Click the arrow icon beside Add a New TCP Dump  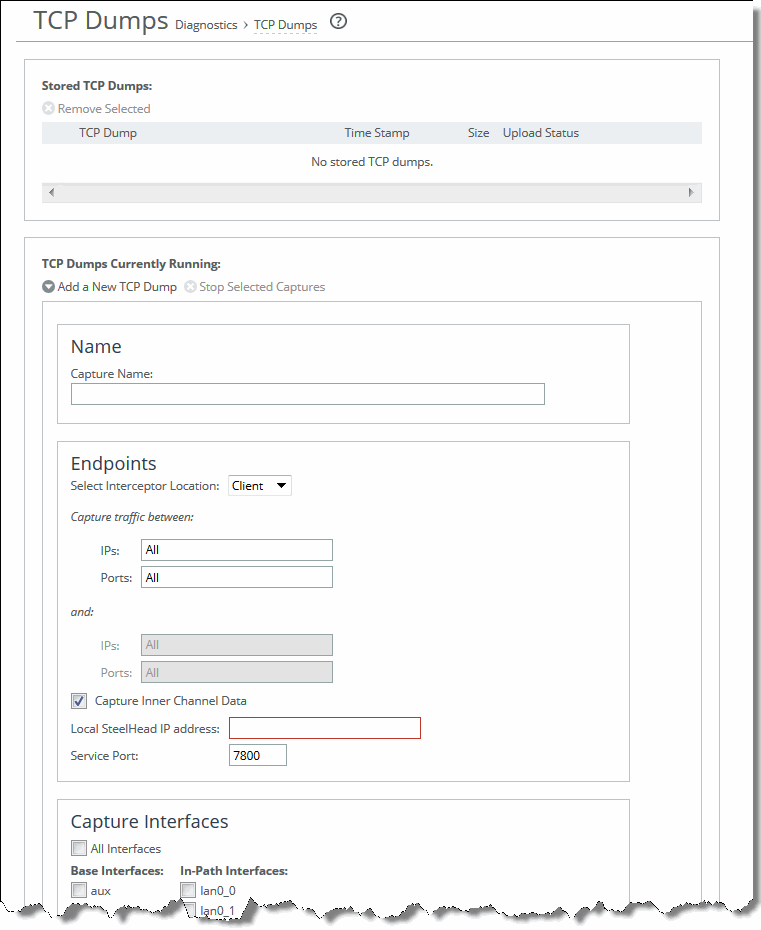pos(47,286)
